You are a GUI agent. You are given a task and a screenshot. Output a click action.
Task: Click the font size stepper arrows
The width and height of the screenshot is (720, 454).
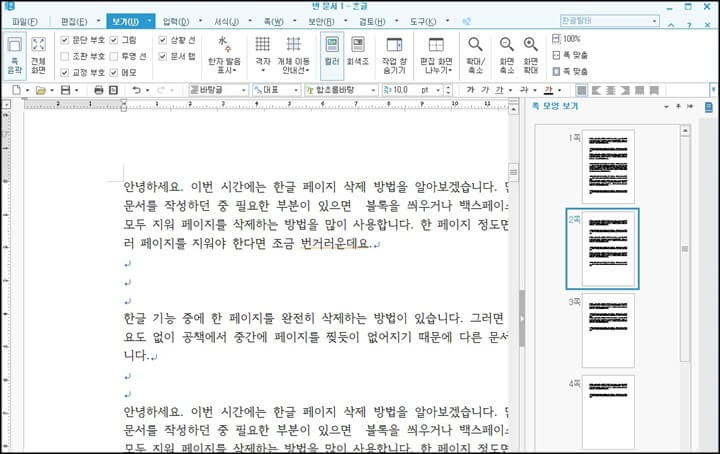[x=448, y=90]
